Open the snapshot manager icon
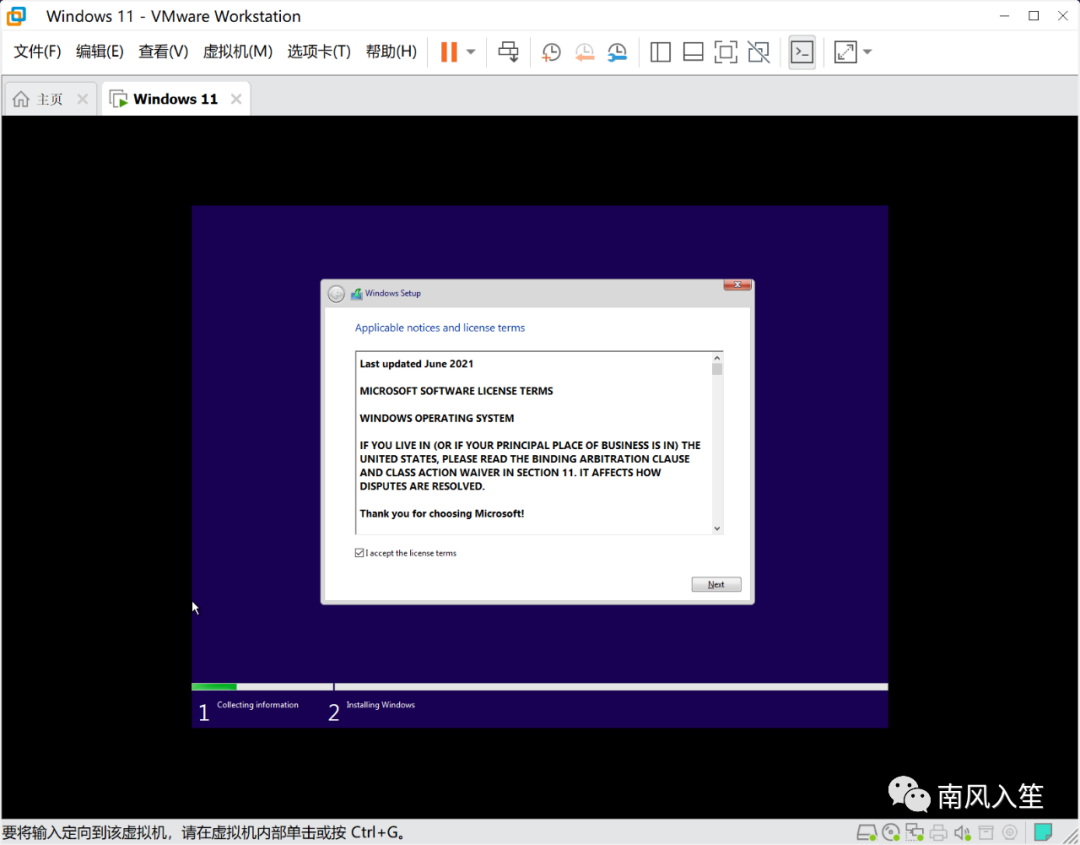The height and width of the screenshot is (845, 1080). [617, 52]
